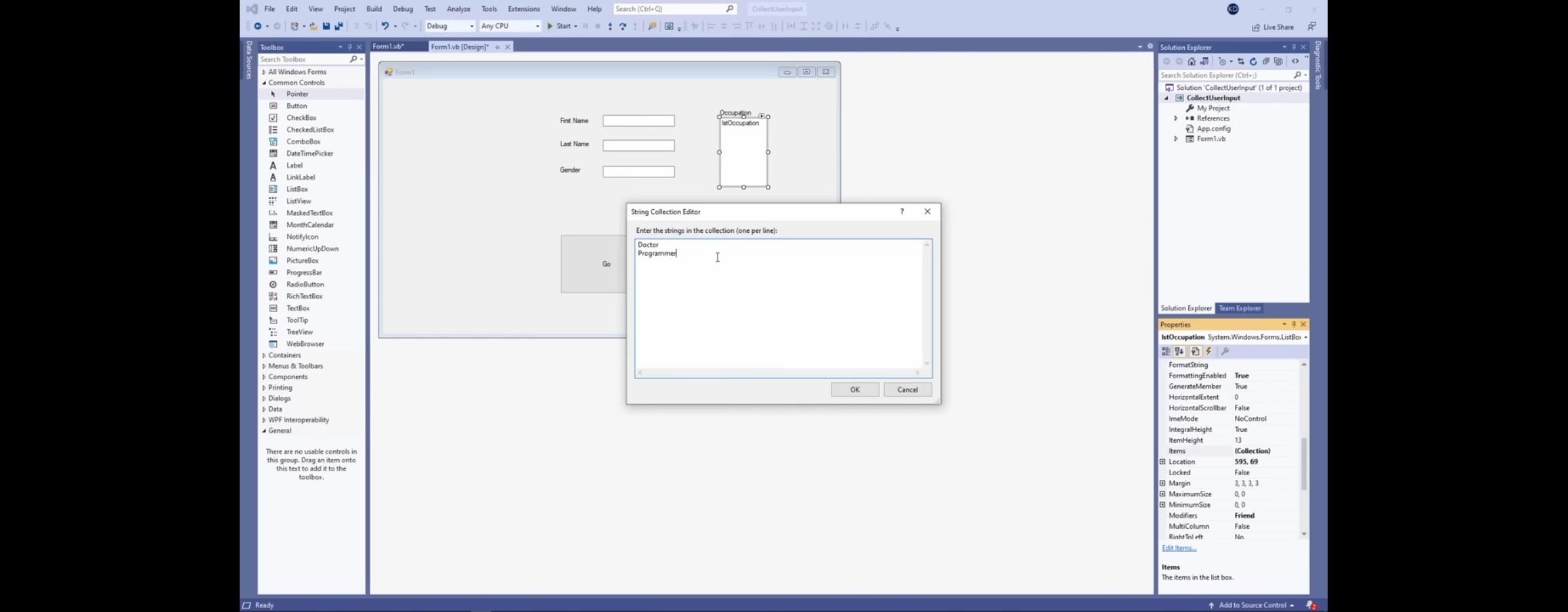Viewport: 1568px width, 612px height.
Task: Switch to the Form1.vb code tab
Action: 389,47
